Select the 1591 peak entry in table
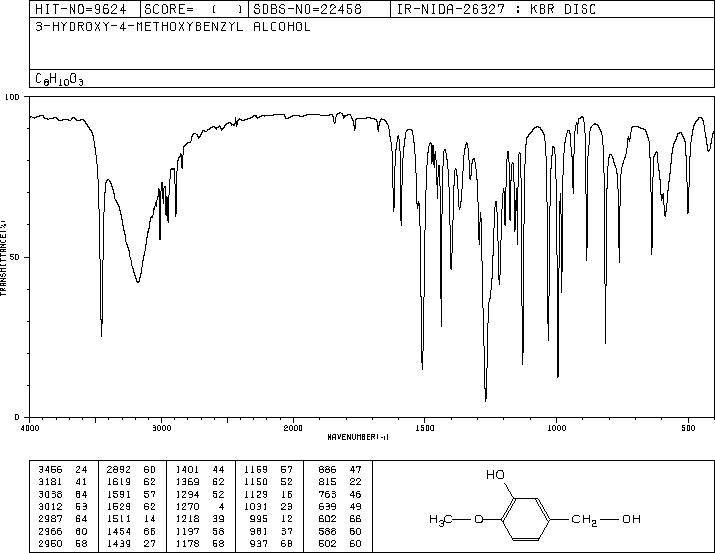This screenshot has width=715, height=553. coord(131,494)
